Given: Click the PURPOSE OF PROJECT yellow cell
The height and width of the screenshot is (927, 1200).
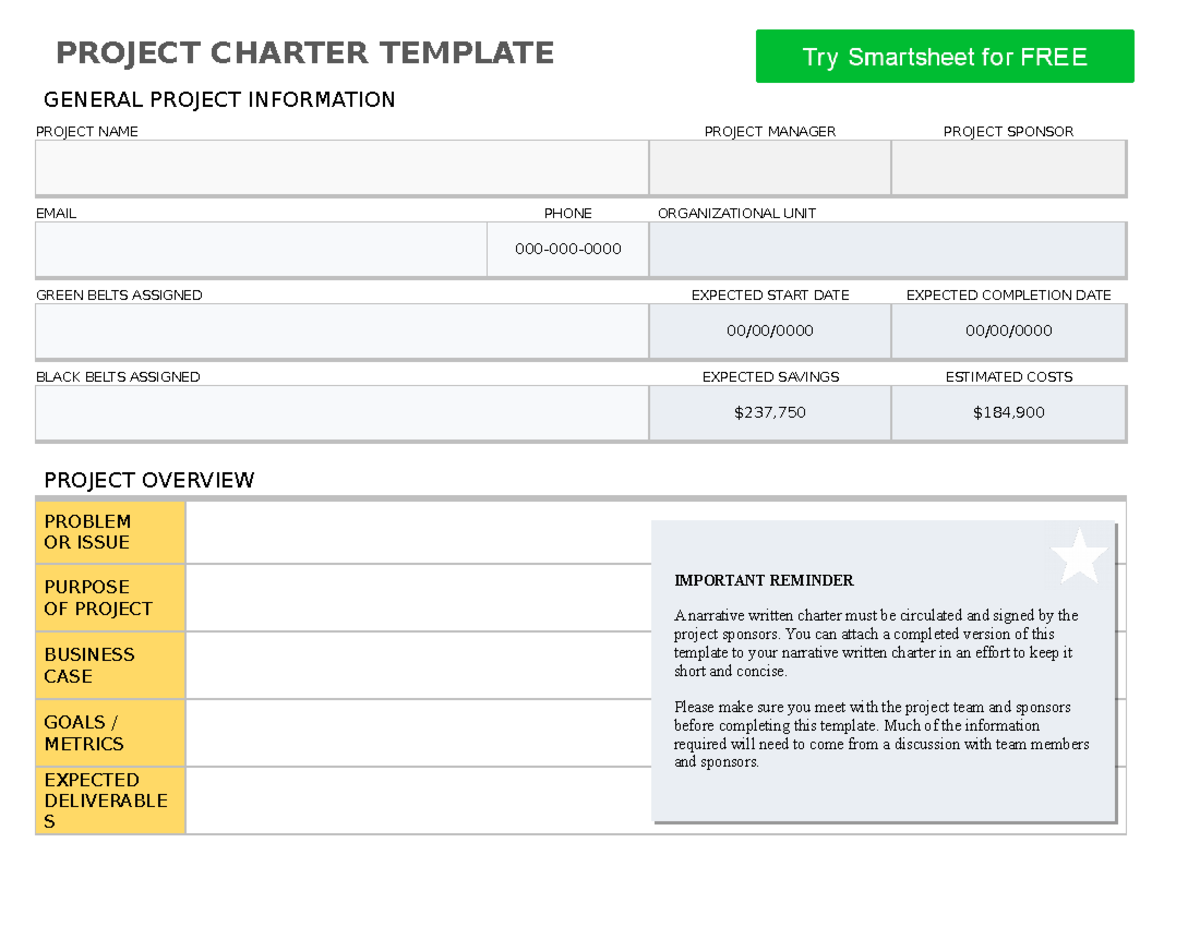Looking at the screenshot, I should coord(110,598).
